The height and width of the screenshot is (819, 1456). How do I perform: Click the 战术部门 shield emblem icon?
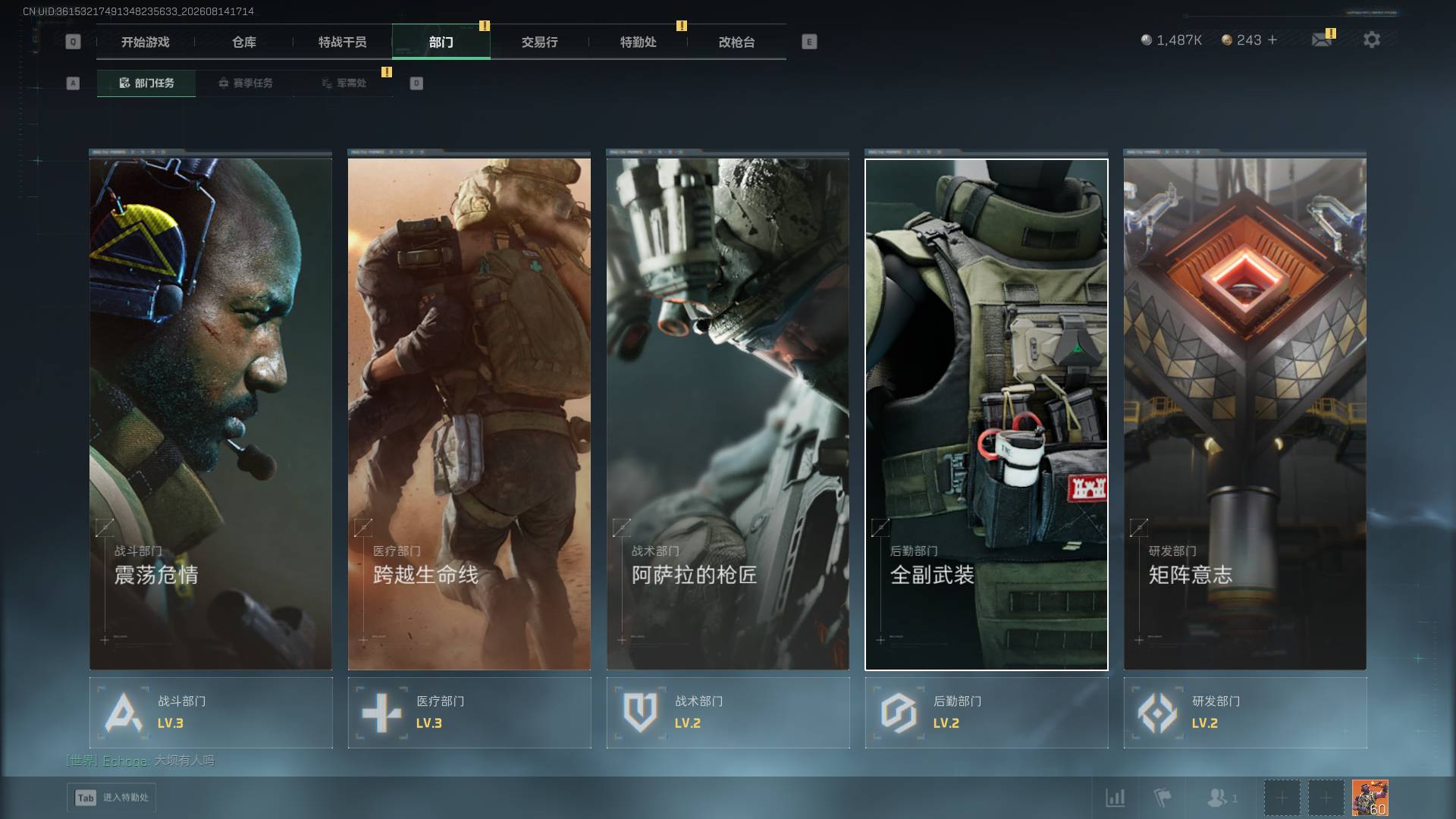640,713
